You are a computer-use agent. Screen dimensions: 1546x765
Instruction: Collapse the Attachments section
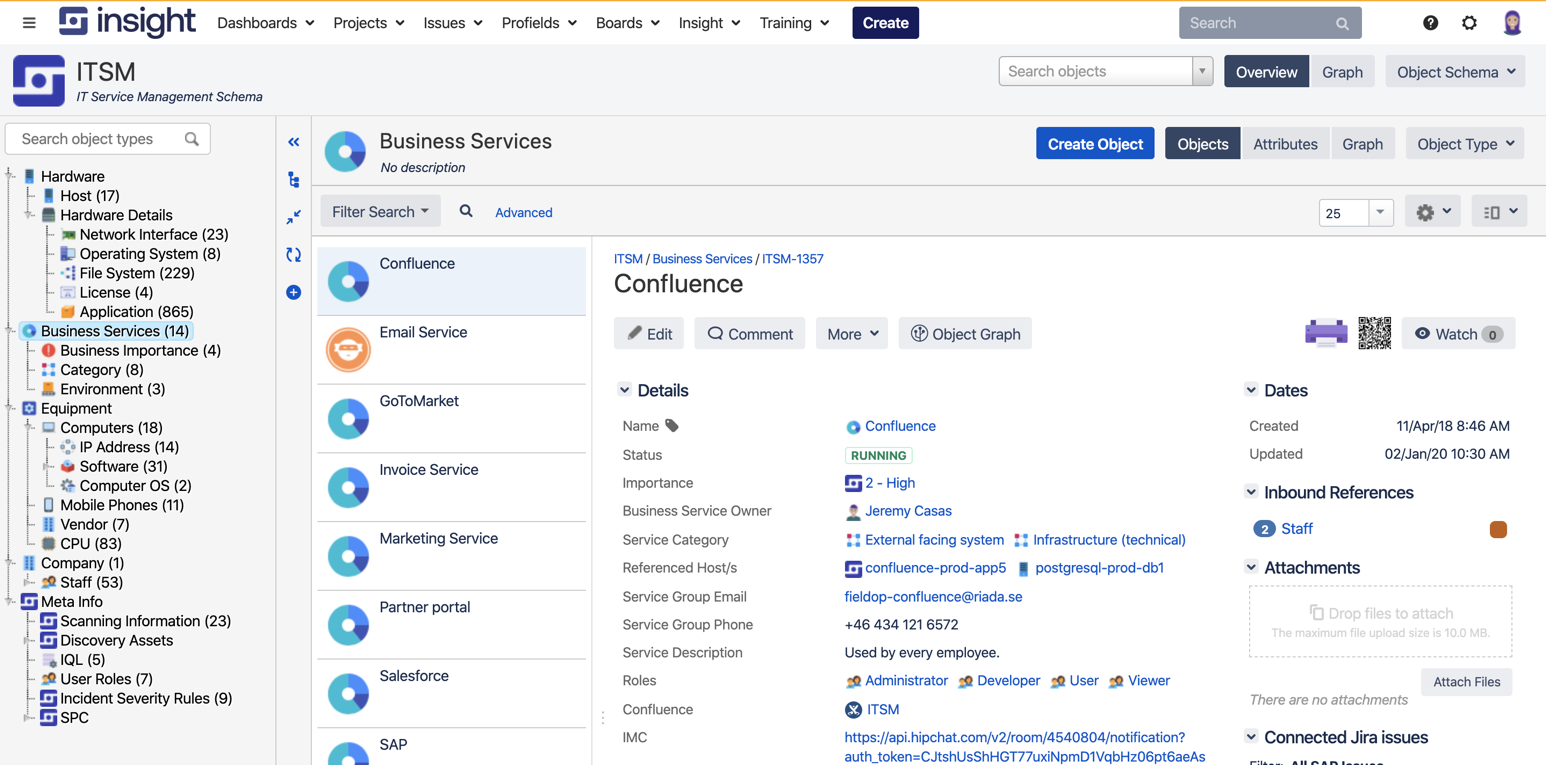1251,567
